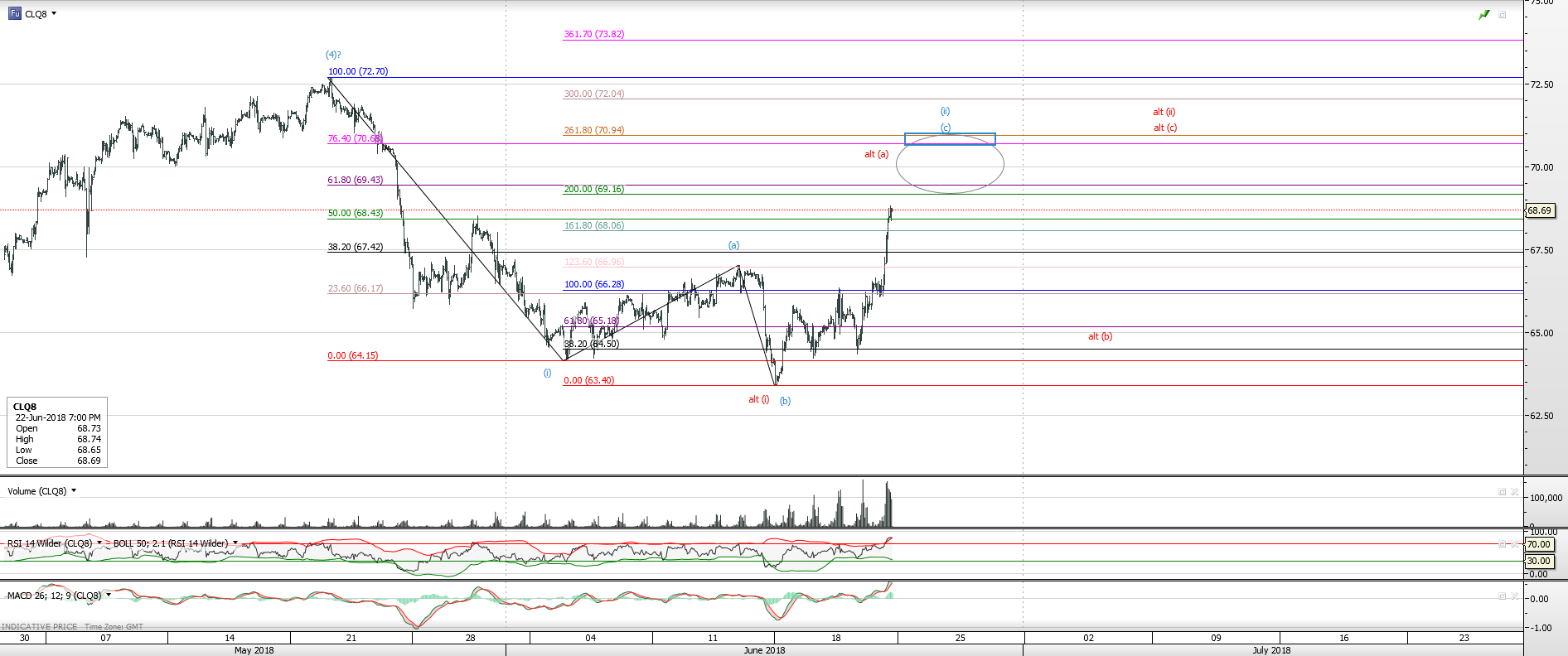Screen dimensions: 1568x656
Task: Open the MACD 26; 12; 9 dropdown
Action: coord(109,595)
